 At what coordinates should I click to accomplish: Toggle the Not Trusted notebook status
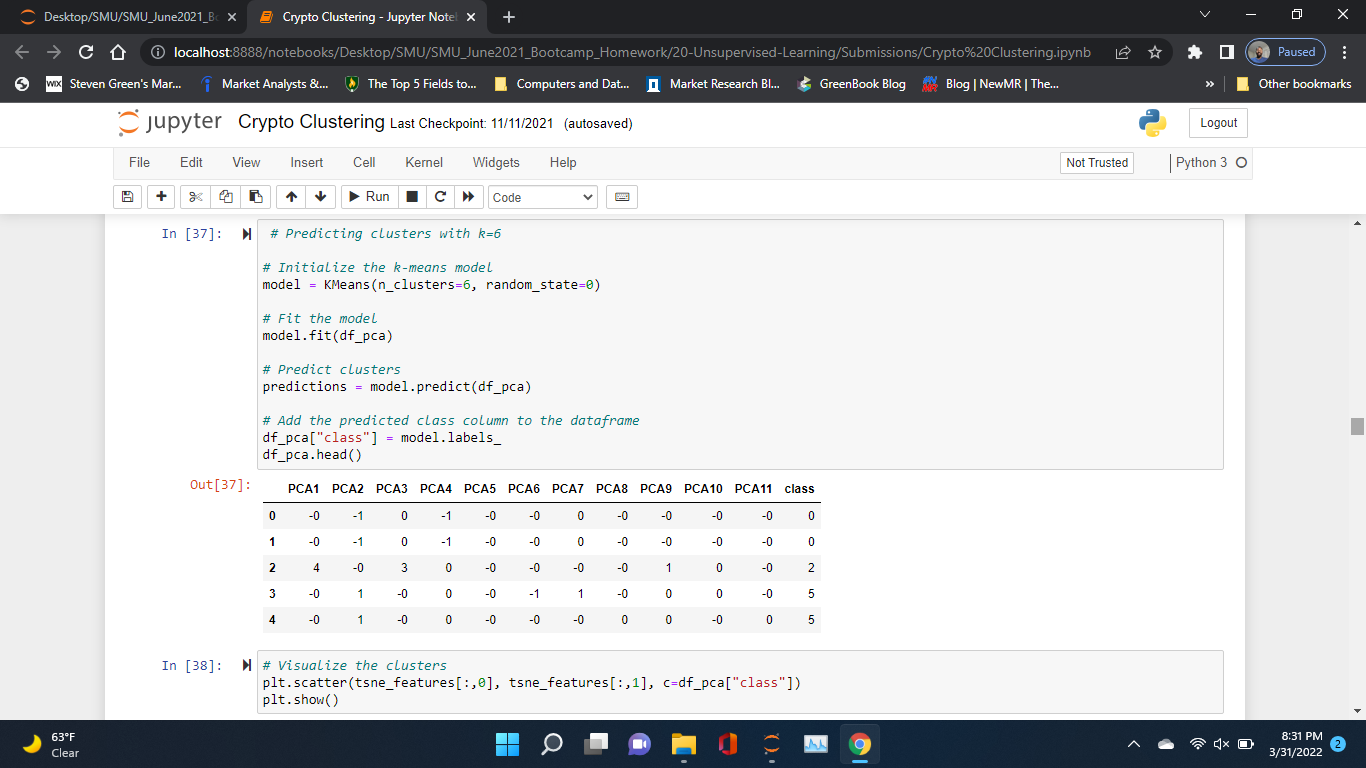(1097, 163)
